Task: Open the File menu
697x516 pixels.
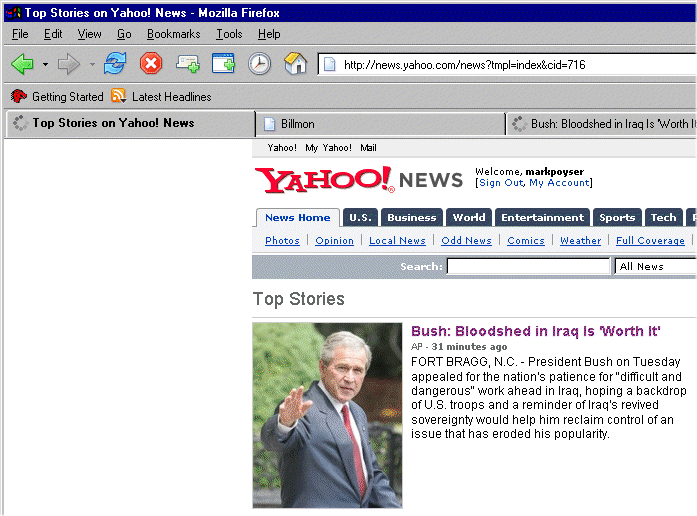Action: pyautogui.click(x=20, y=34)
